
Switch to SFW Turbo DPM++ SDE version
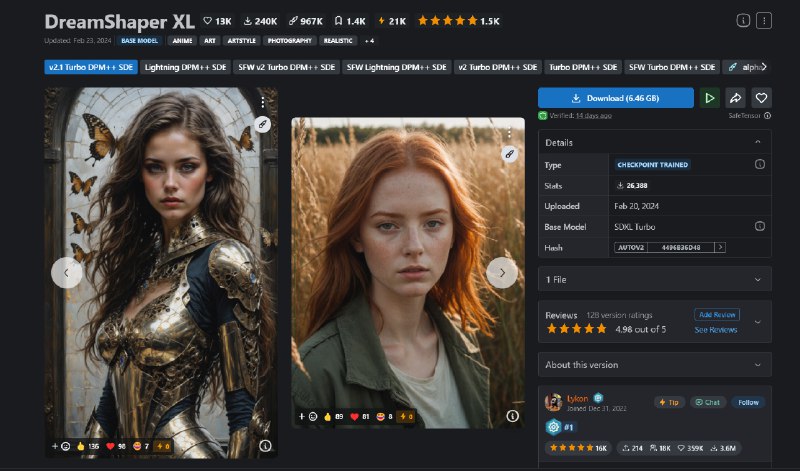tap(672, 67)
